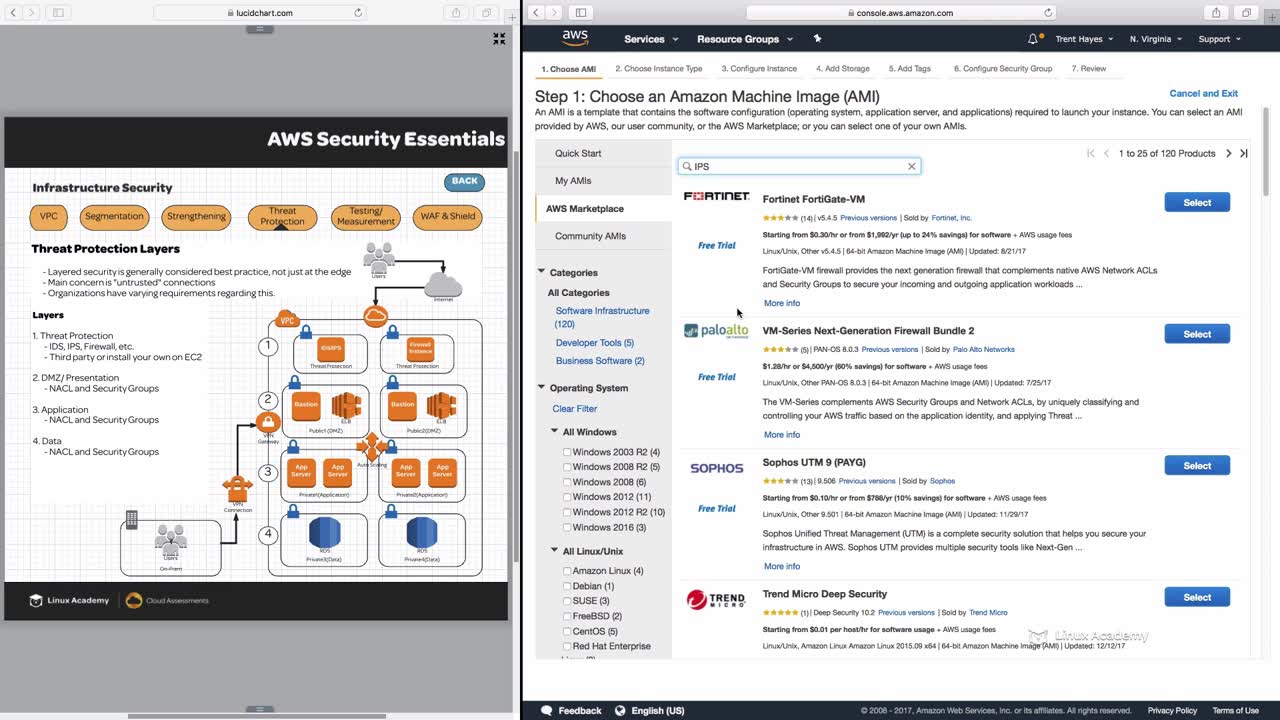Click the pin icon in AWS navigation bar
Viewport: 1280px width, 720px height.
817,39
